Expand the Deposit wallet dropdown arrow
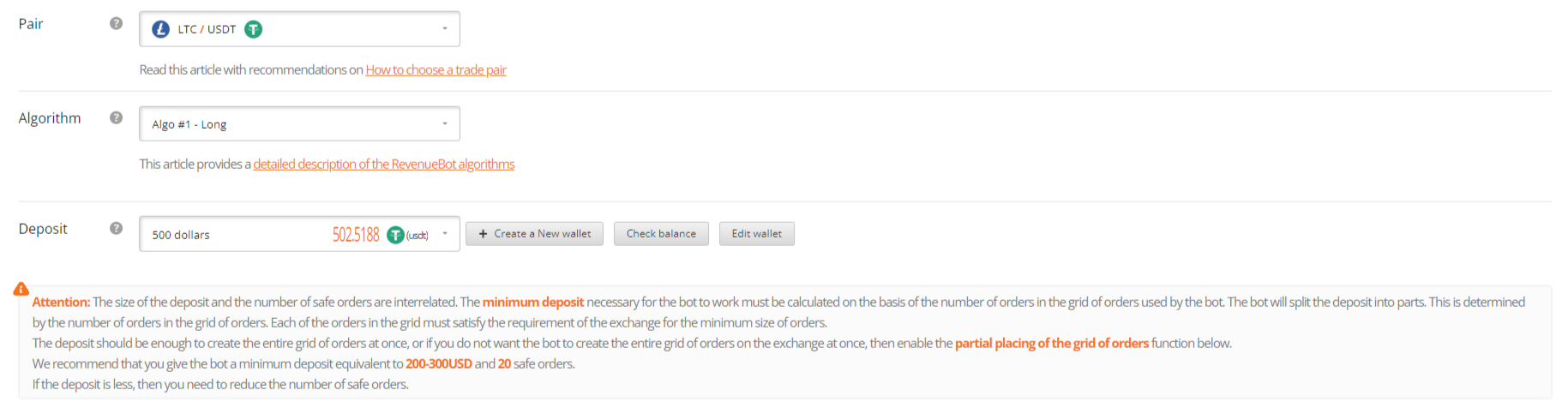 pyautogui.click(x=445, y=233)
